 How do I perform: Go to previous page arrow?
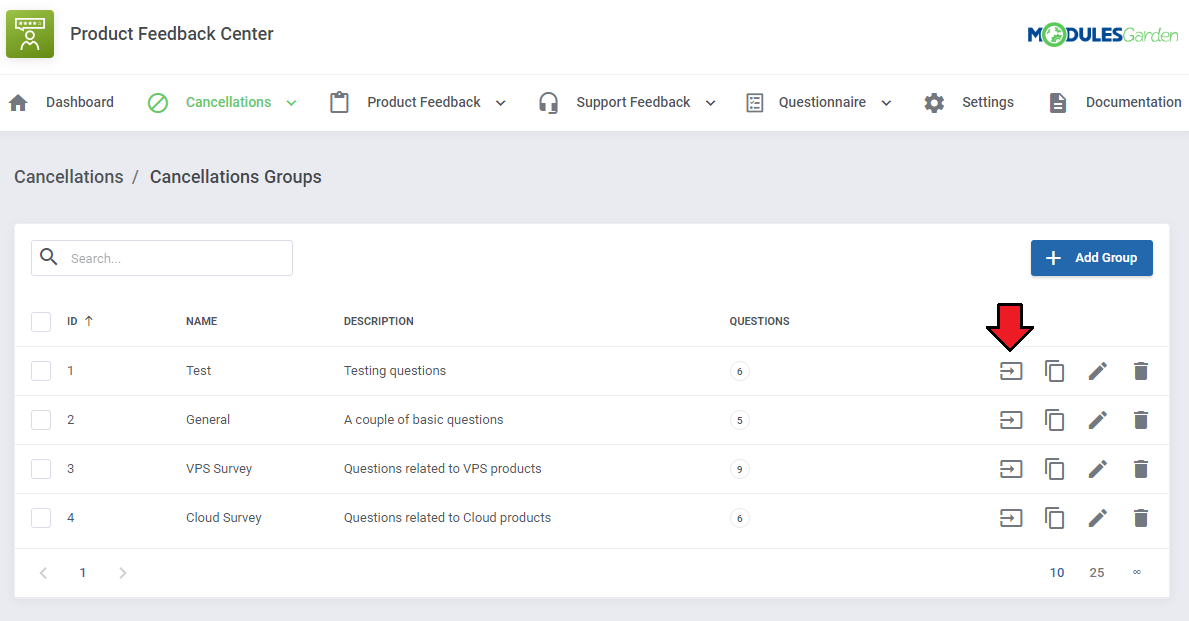(43, 572)
